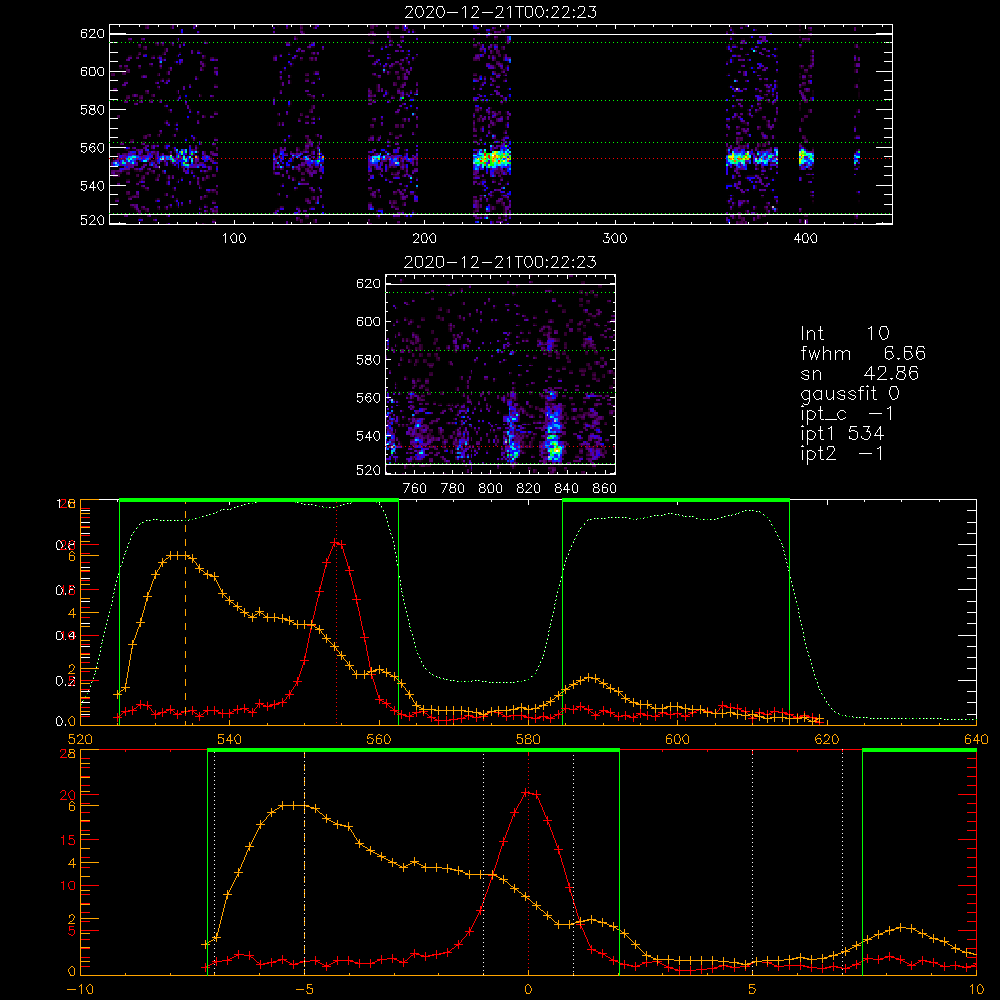Click the middle panel timestamp title above the small image
The height and width of the screenshot is (1000, 1000).
pos(500,262)
